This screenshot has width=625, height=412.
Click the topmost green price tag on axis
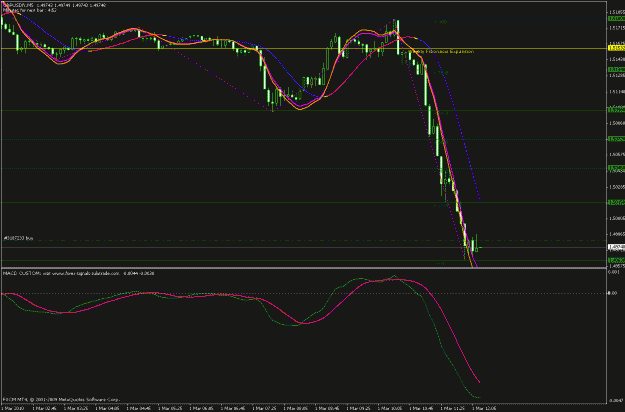(616, 19)
